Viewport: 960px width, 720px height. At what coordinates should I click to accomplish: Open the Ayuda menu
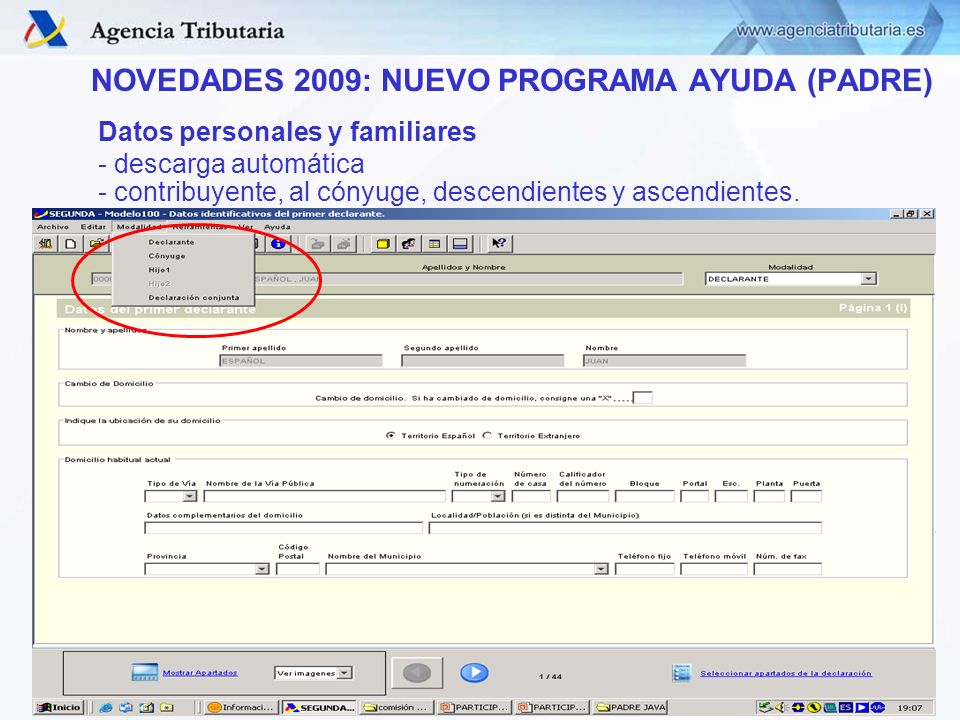point(277,227)
